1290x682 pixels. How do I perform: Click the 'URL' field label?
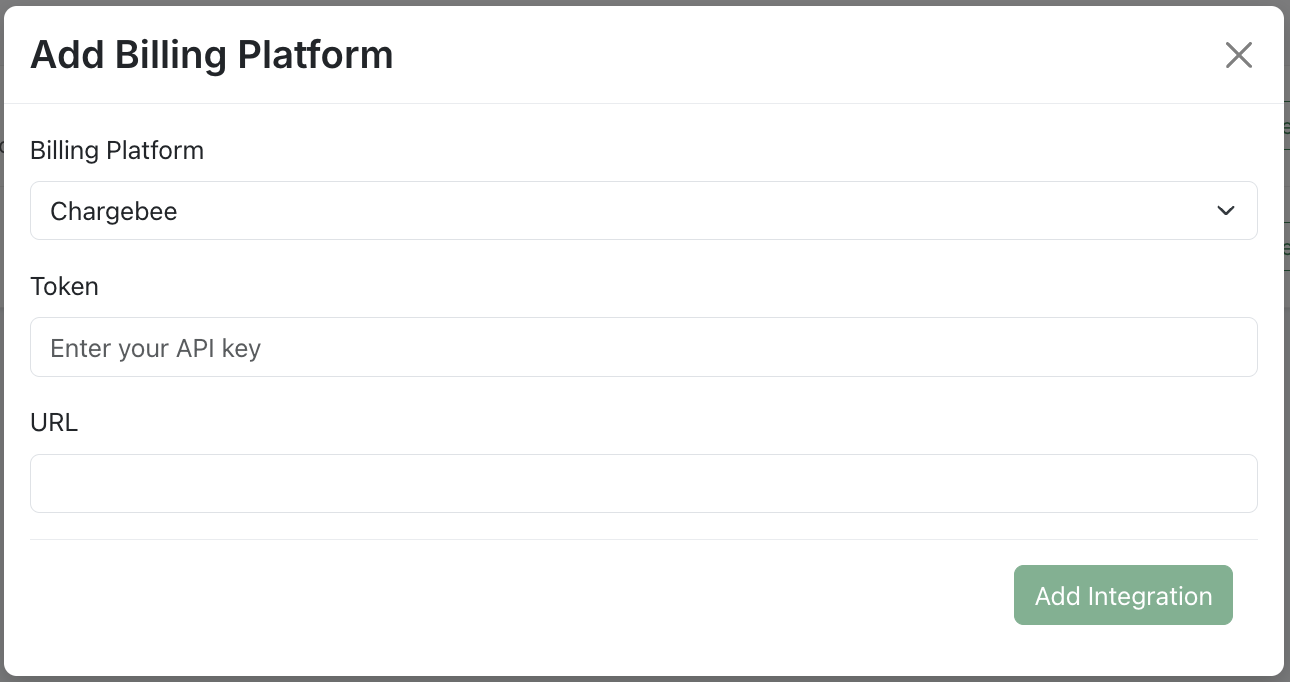tap(54, 423)
